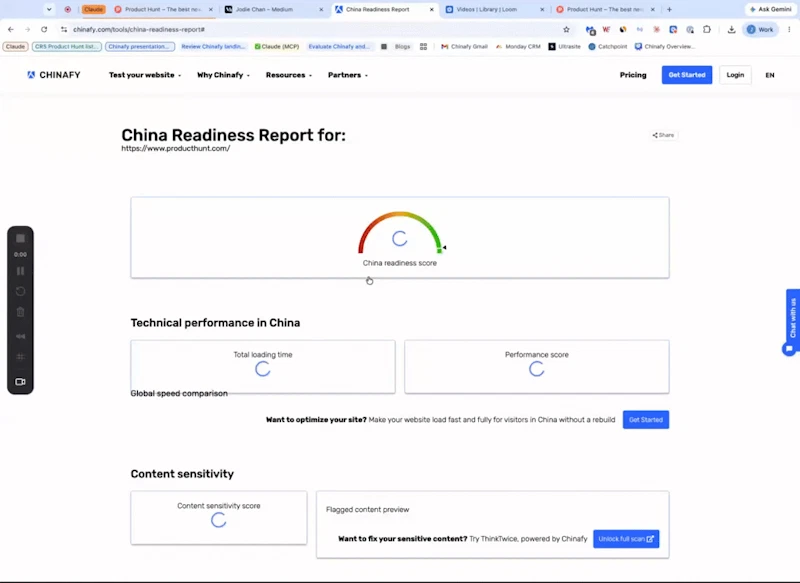Open the Chinafy presentation bookmark
The image size is (800, 583).
pos(140,46)
